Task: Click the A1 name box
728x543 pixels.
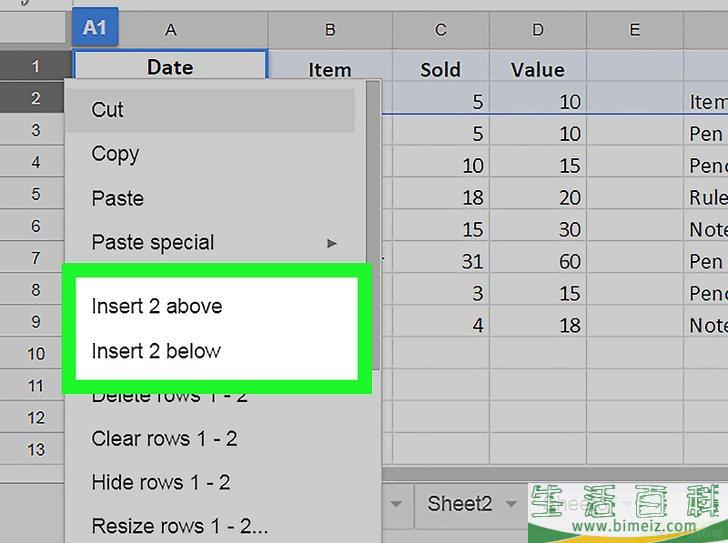Action: 94,28
